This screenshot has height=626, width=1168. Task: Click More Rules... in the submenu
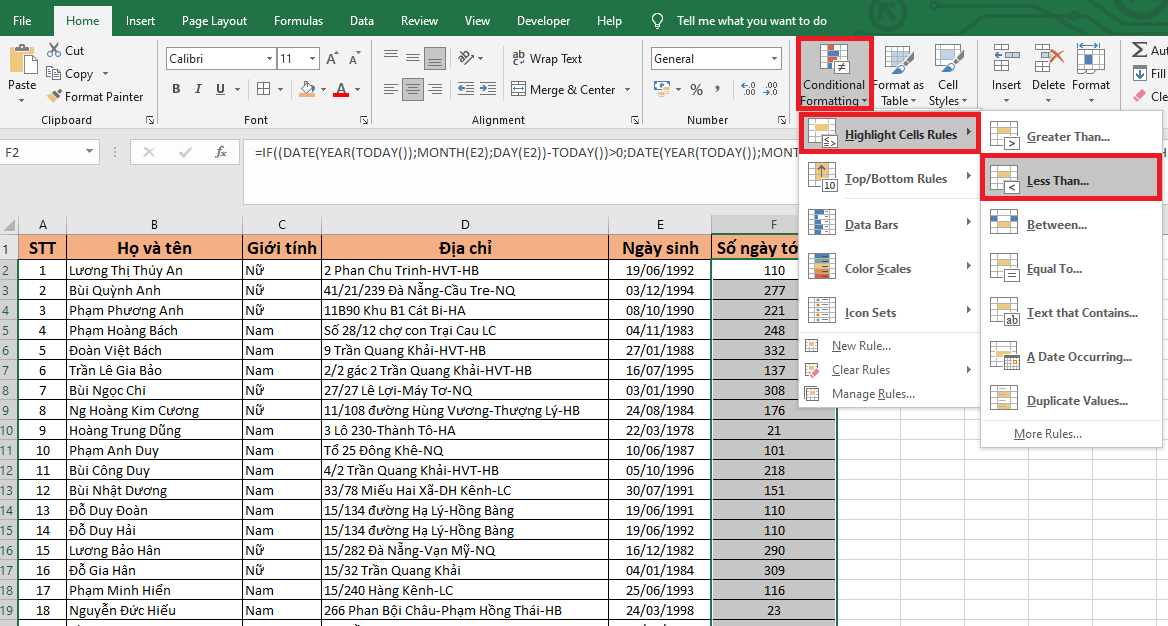[1047, 434]
